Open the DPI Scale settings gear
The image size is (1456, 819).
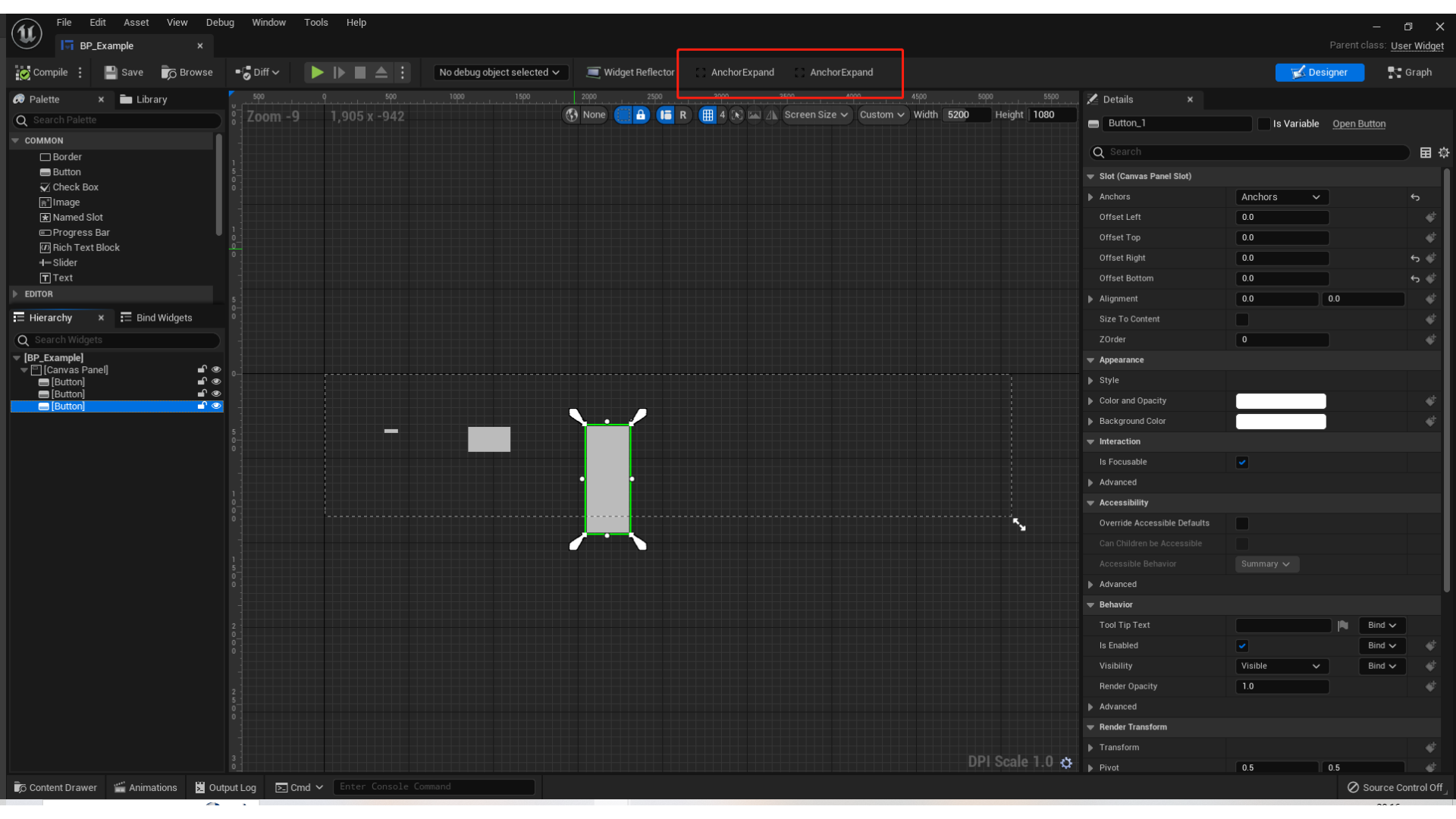(x=1066, y=763)
